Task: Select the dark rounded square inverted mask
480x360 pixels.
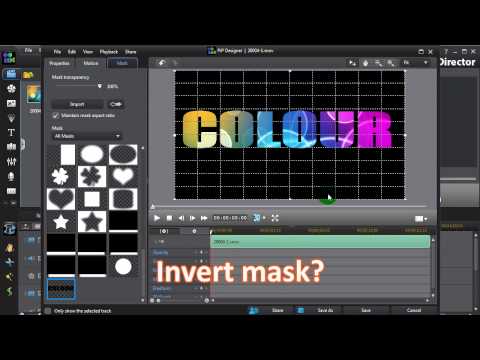Action: 123,199
